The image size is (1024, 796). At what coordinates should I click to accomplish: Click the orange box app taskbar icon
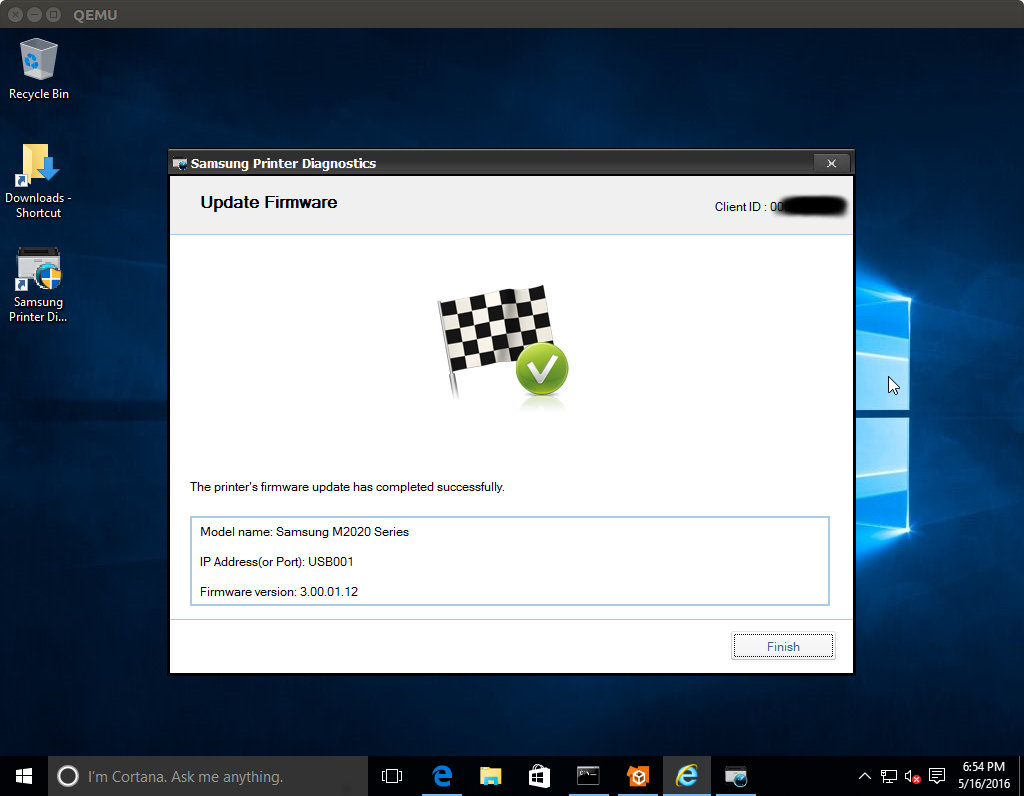coord(637,776)
